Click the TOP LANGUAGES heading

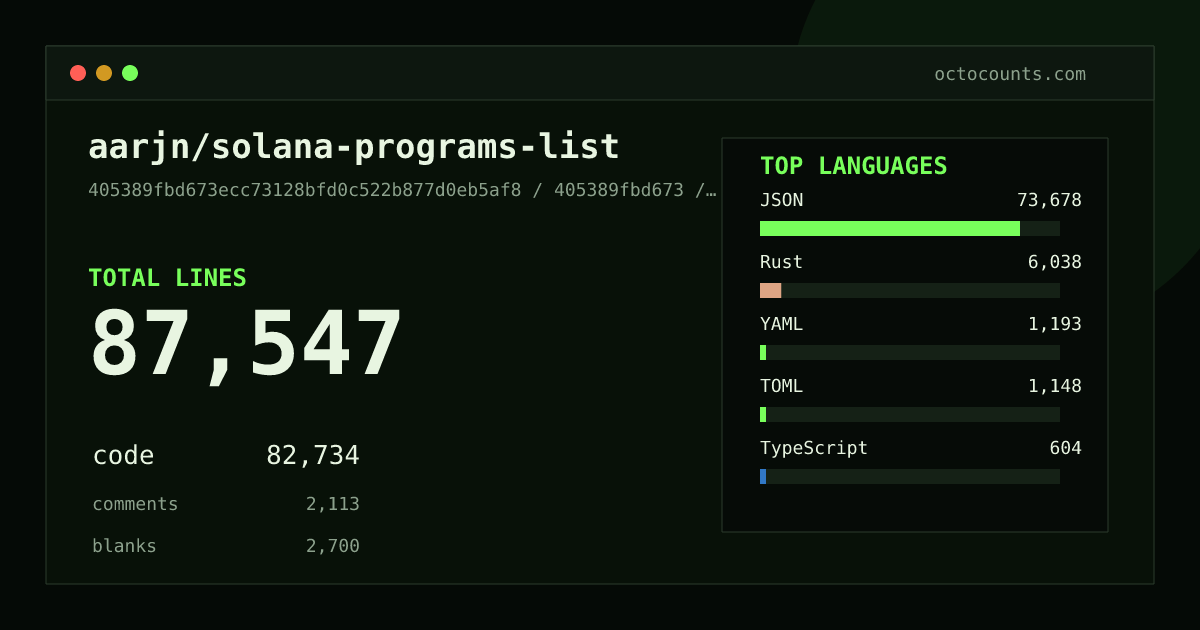point(854,166)
